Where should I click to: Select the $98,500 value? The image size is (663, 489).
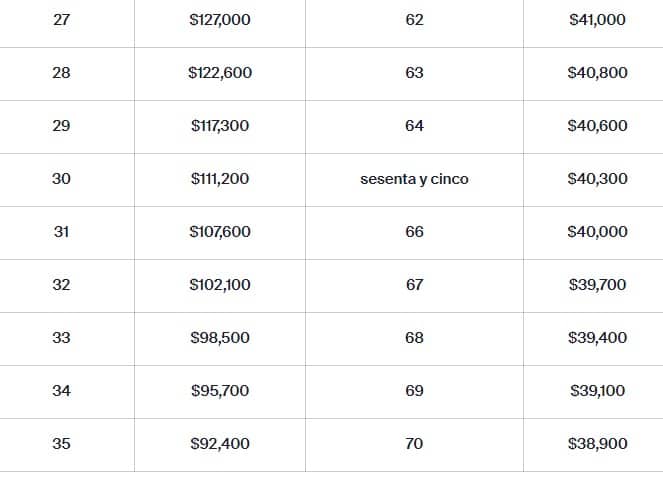click(219, 338)
